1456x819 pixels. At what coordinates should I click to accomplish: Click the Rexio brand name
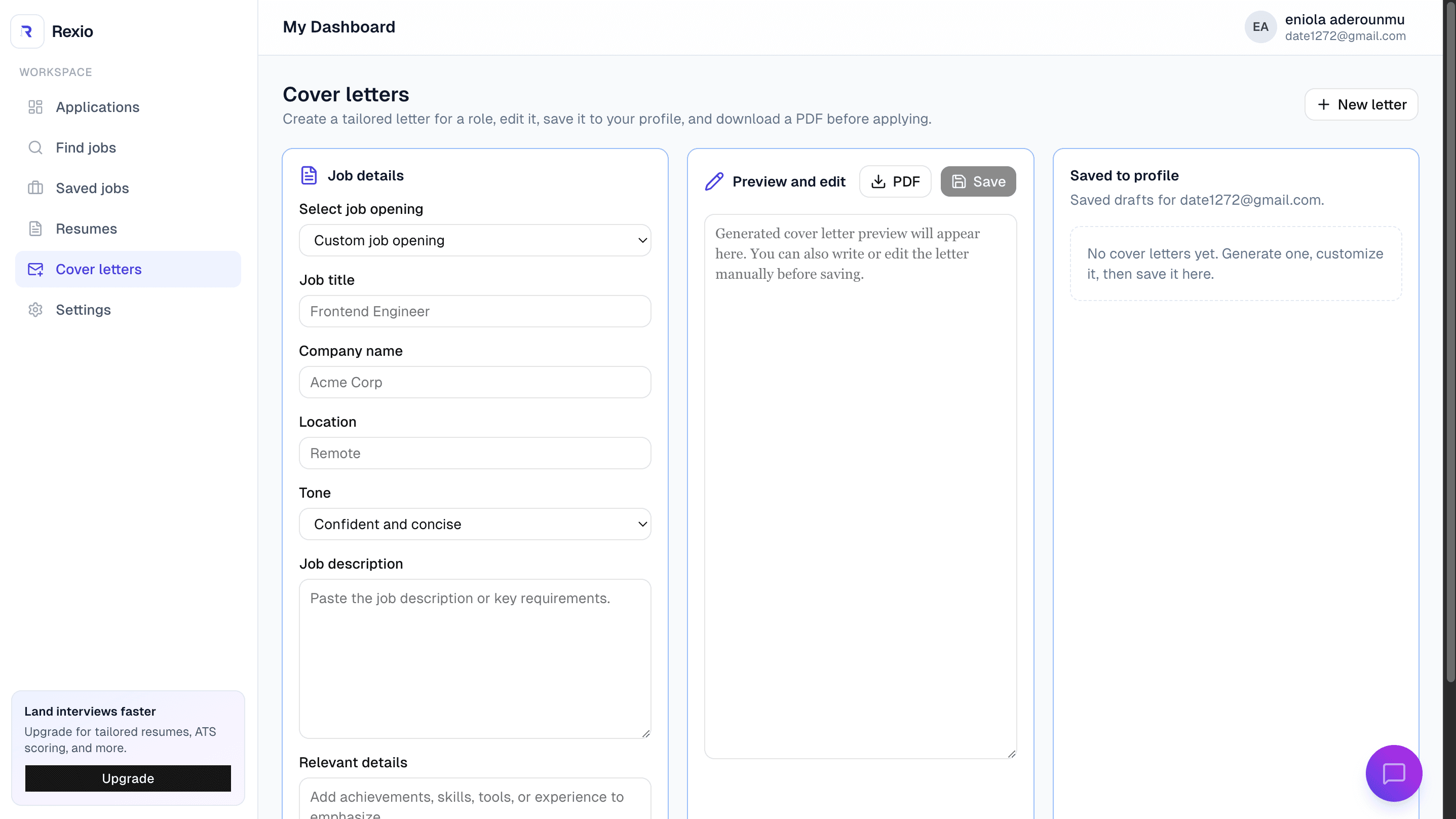(72, 31)
